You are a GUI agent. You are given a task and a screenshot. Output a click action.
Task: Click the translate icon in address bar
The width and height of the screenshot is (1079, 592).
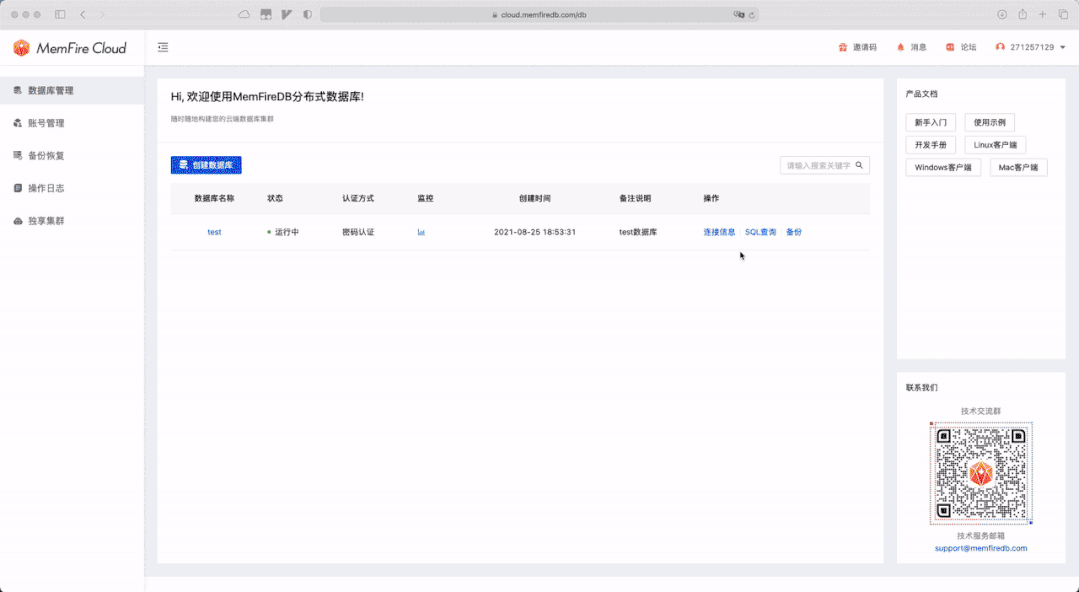(739, 14)
